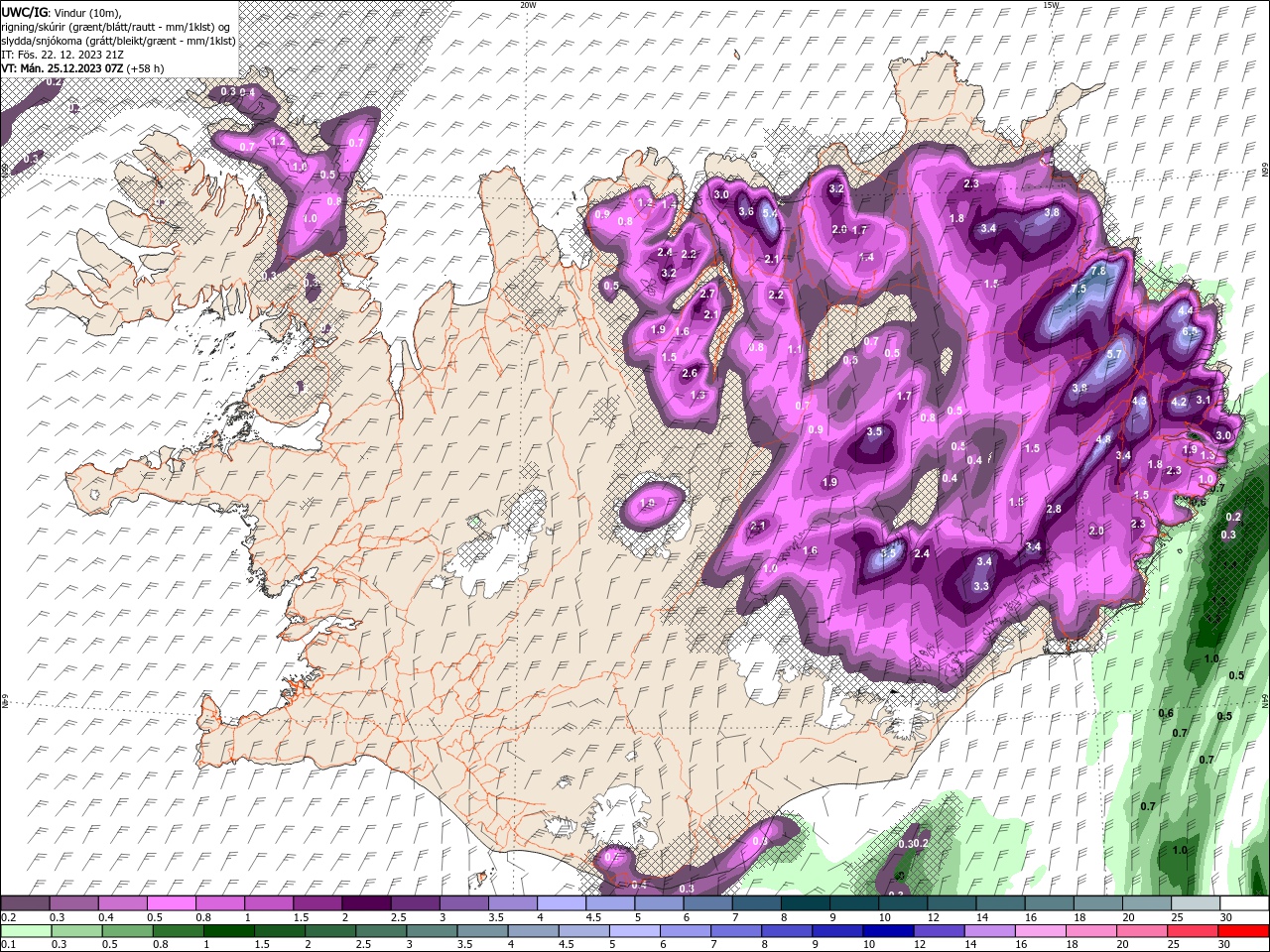Click the 2.9 snowfall value on map
This screenshot has width=1270, height=952.
point(838,230)
